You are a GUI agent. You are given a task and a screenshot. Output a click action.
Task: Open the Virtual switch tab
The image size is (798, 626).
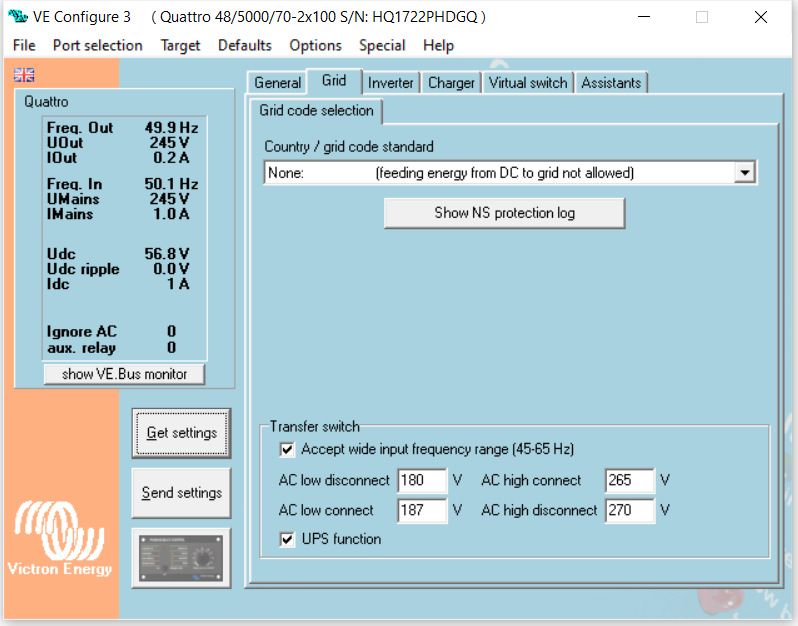pos(528,83)
